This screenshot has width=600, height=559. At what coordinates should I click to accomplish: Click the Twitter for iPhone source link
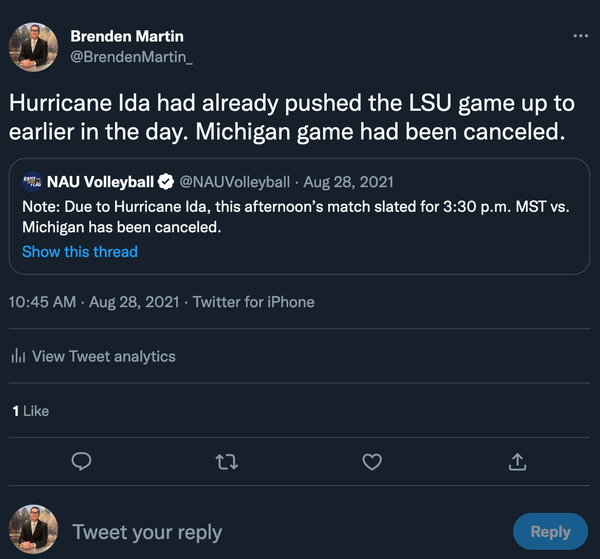tap(253, 302)
